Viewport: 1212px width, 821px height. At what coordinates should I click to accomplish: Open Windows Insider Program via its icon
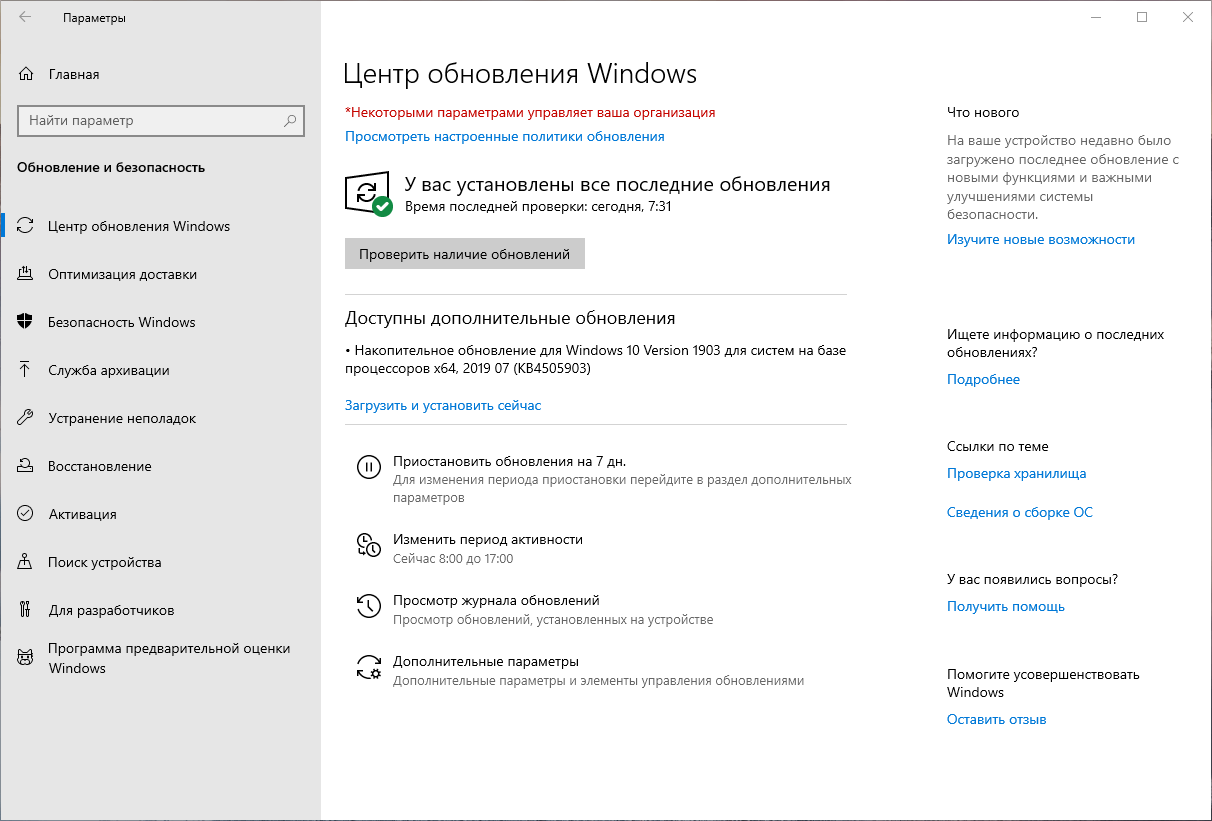[x=27, y=658]
